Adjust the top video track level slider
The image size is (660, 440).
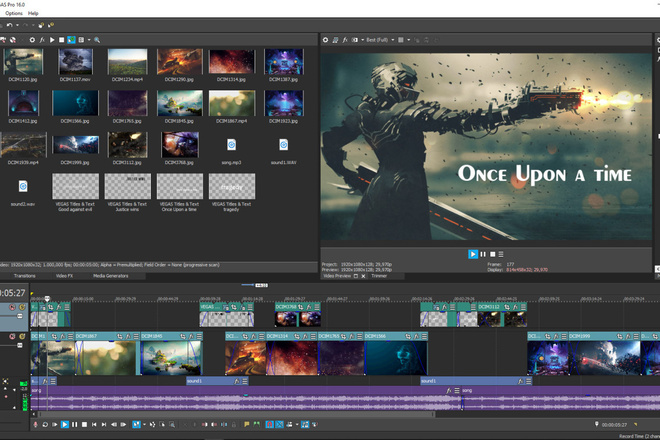pos(19,316)
